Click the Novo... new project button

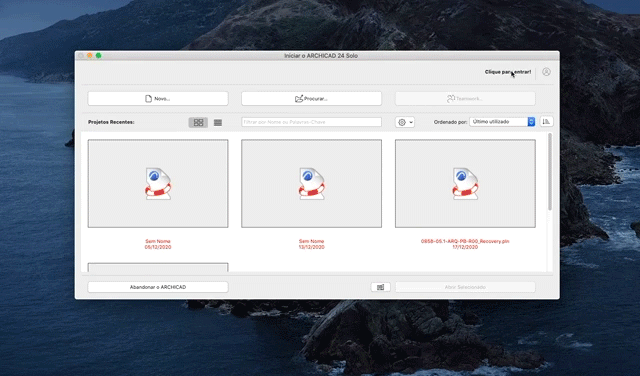pos(158,98)
